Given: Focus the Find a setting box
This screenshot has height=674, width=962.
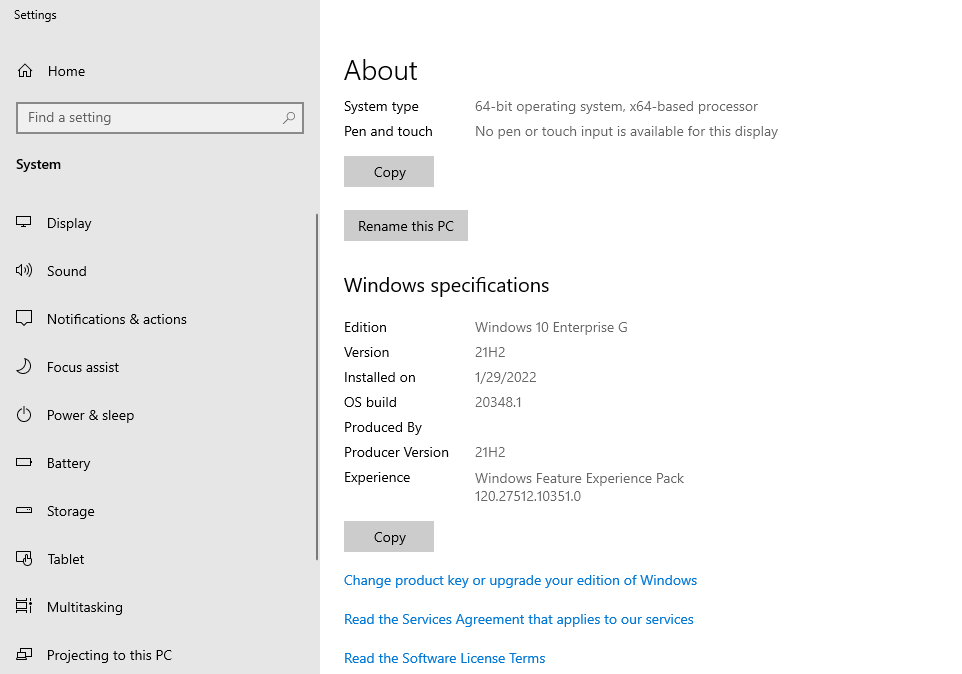Looking at the screenshot, I should [160, 118].
